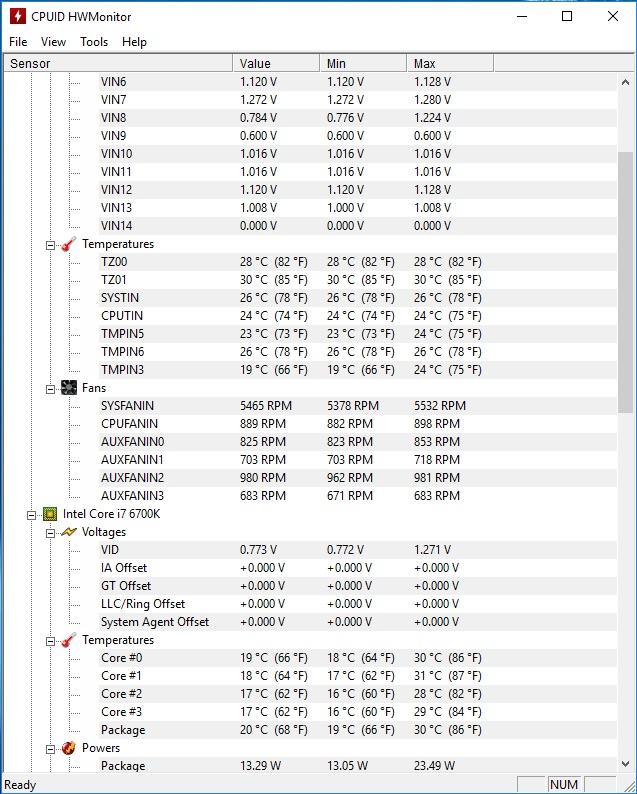Click the fan icon beside Fans

68,388
